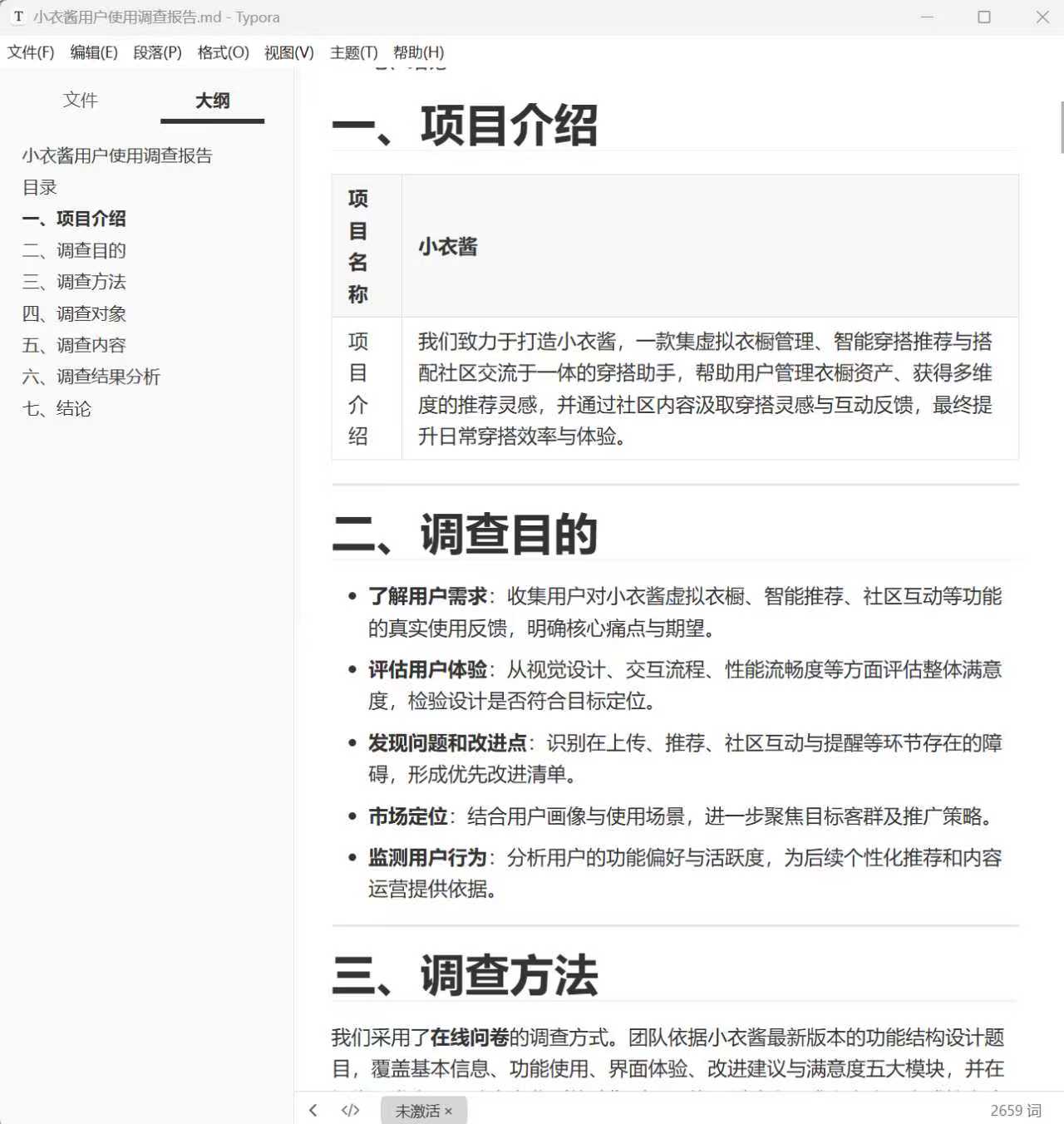Click bold text 评估用户体验
The image size is (1064, 1124).
click(x=427, y=669)
